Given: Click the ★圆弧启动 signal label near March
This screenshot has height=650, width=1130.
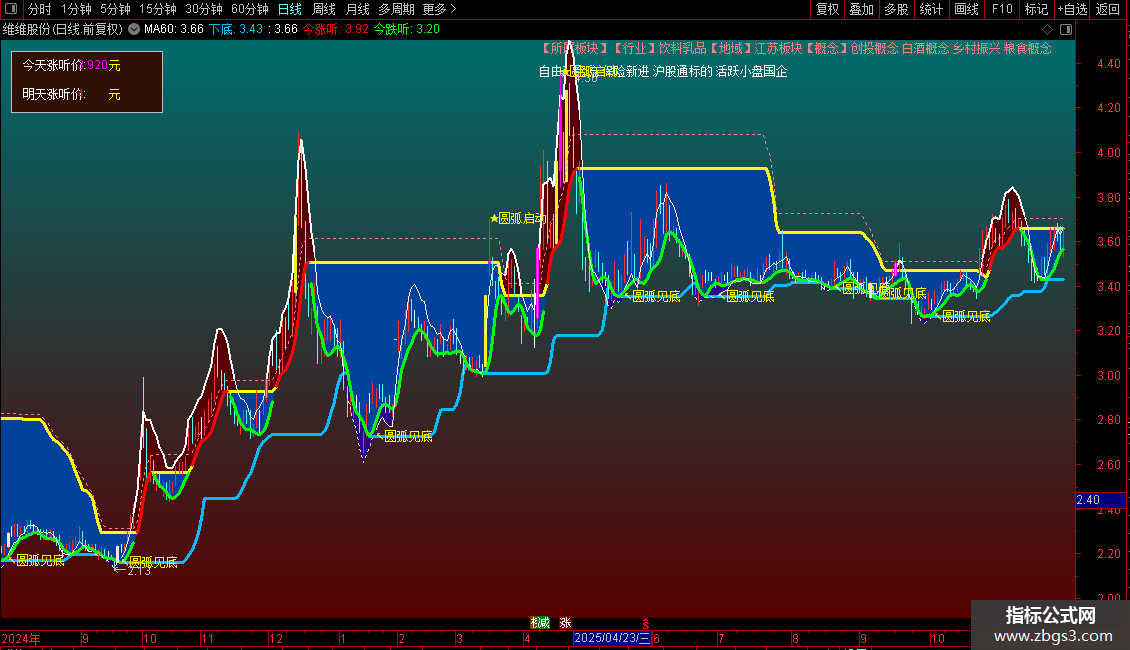Looking at the screenshot, I should click(x=517, y=218).
